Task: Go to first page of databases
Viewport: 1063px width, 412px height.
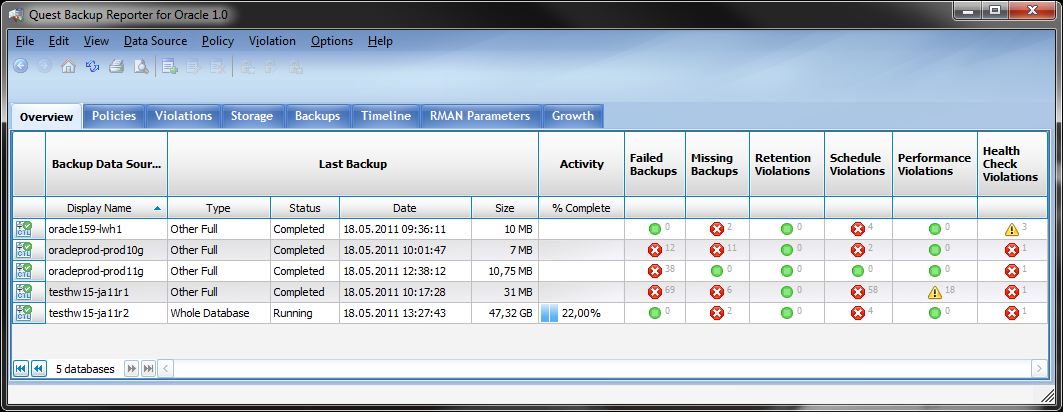Action: coord(21,369)
